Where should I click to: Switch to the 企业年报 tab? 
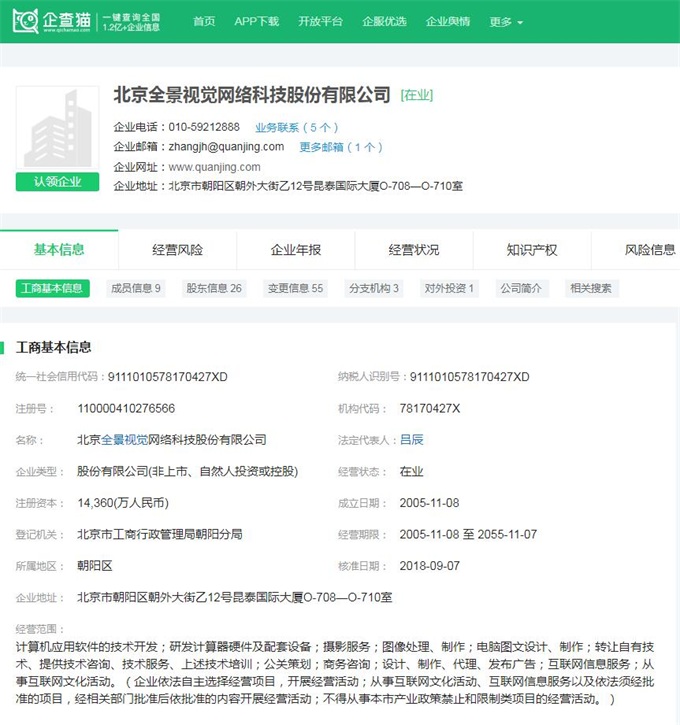click(x=296, y=250)
